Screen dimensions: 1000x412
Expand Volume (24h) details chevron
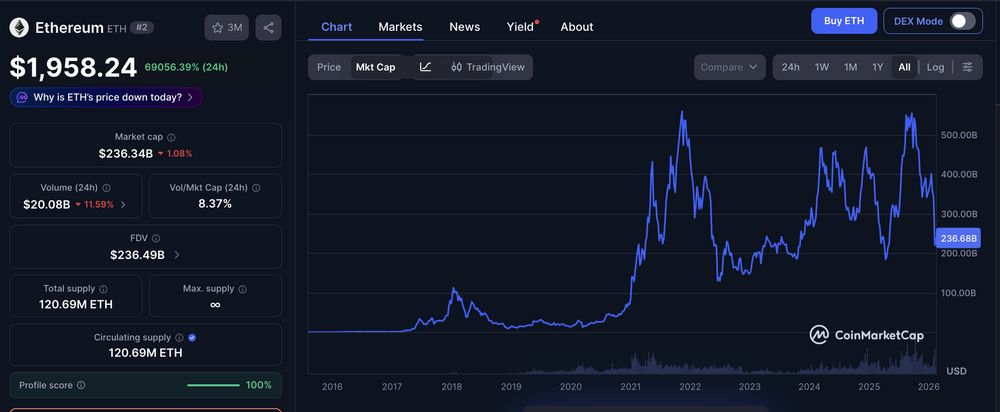123,205
